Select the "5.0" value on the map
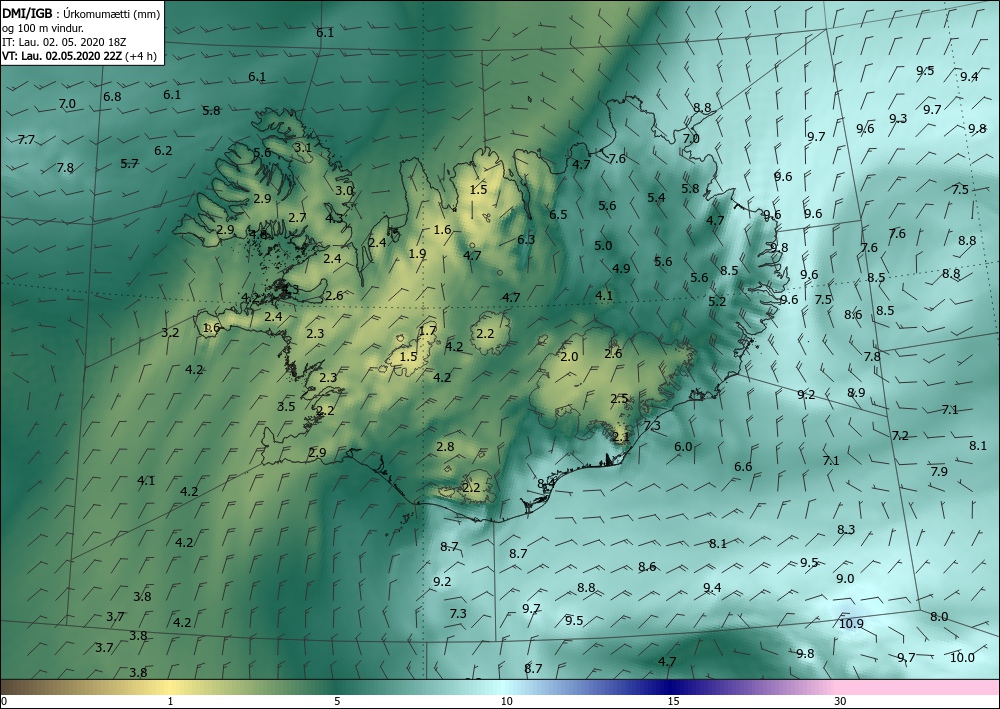This screenshot has width=1000, height=709. [603, 245]
